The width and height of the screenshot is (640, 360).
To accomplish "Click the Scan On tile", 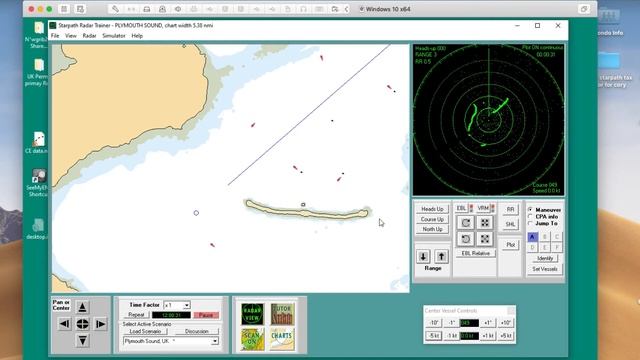I will pos(252,339).
